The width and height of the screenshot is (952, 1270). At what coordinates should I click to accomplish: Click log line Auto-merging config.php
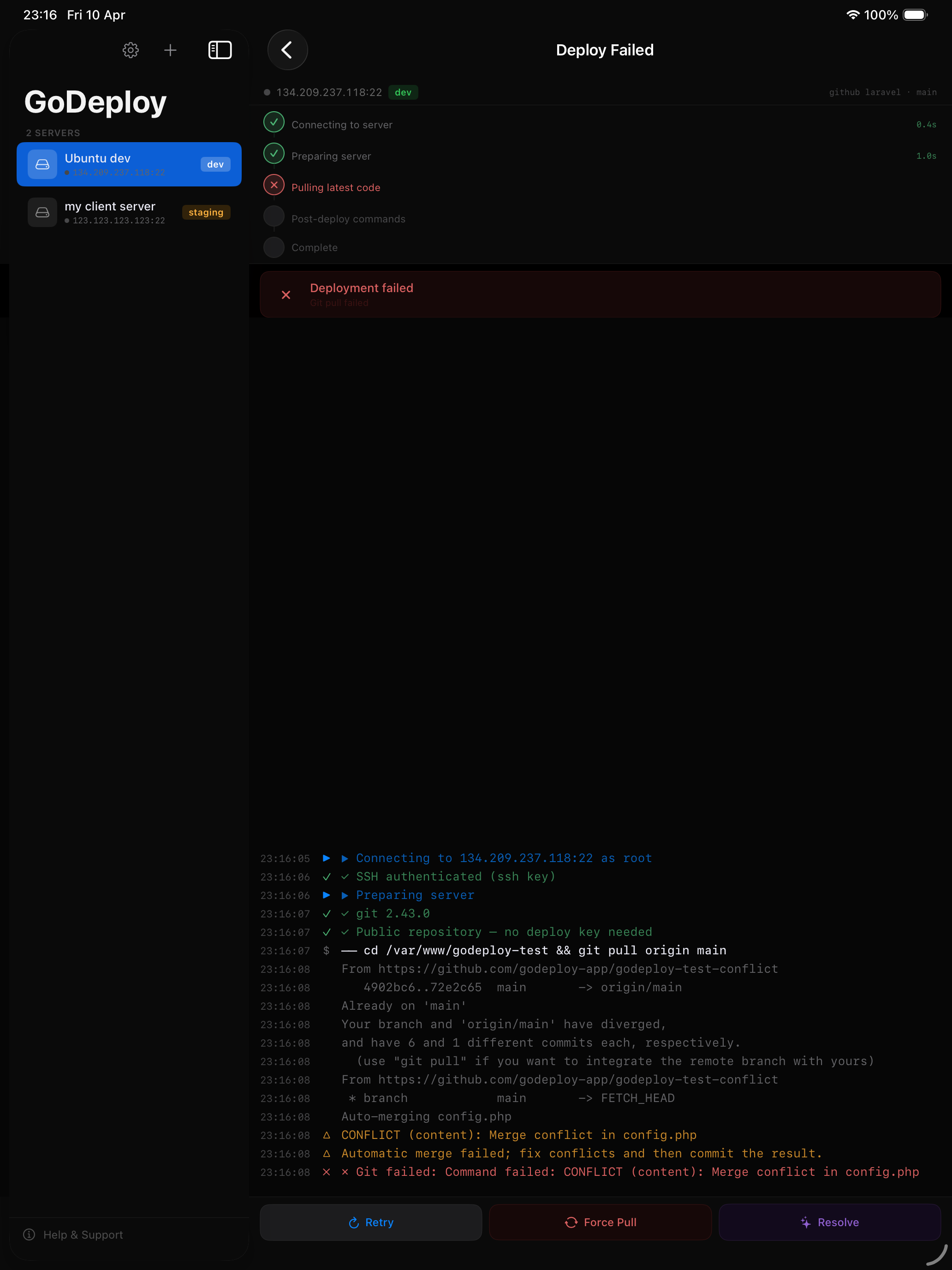click(426, 1117)
